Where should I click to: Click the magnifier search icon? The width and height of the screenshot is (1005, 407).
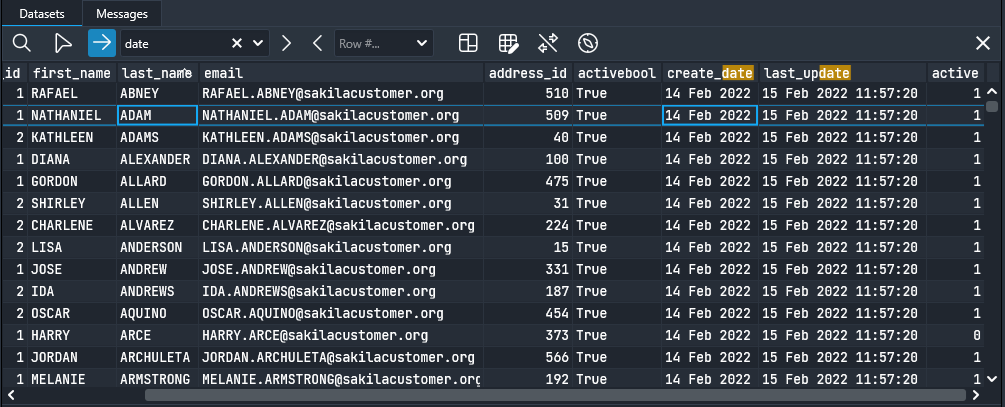pyautogui.click(x=21, y=43)
